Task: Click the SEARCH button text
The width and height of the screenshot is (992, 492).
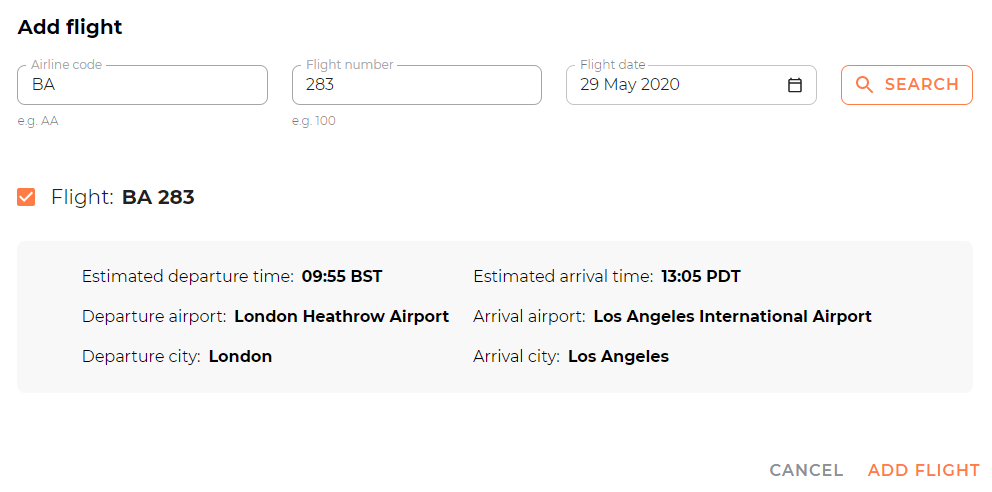Action: (922, 85)
